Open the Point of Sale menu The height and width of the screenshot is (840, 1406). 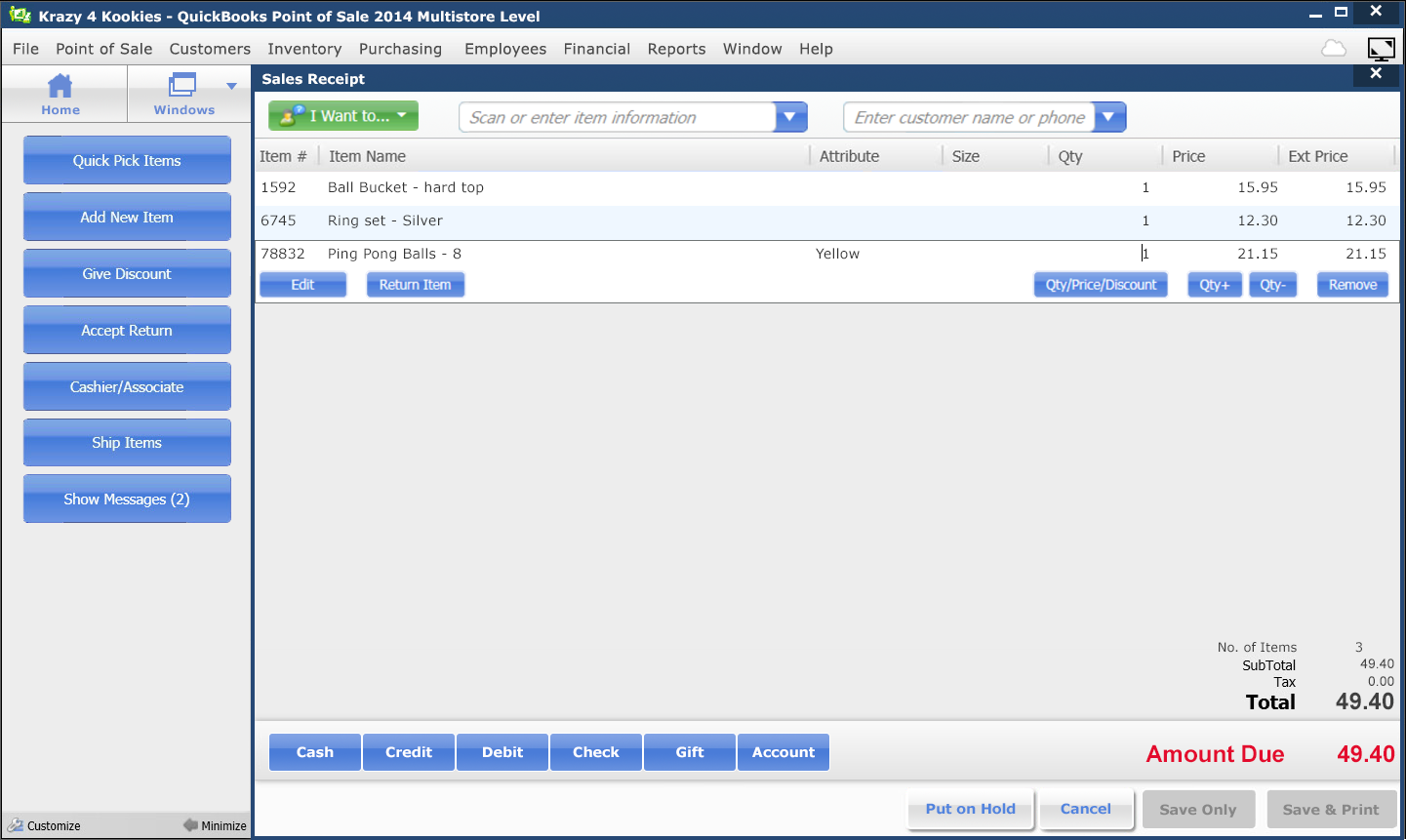pos(104,49)
